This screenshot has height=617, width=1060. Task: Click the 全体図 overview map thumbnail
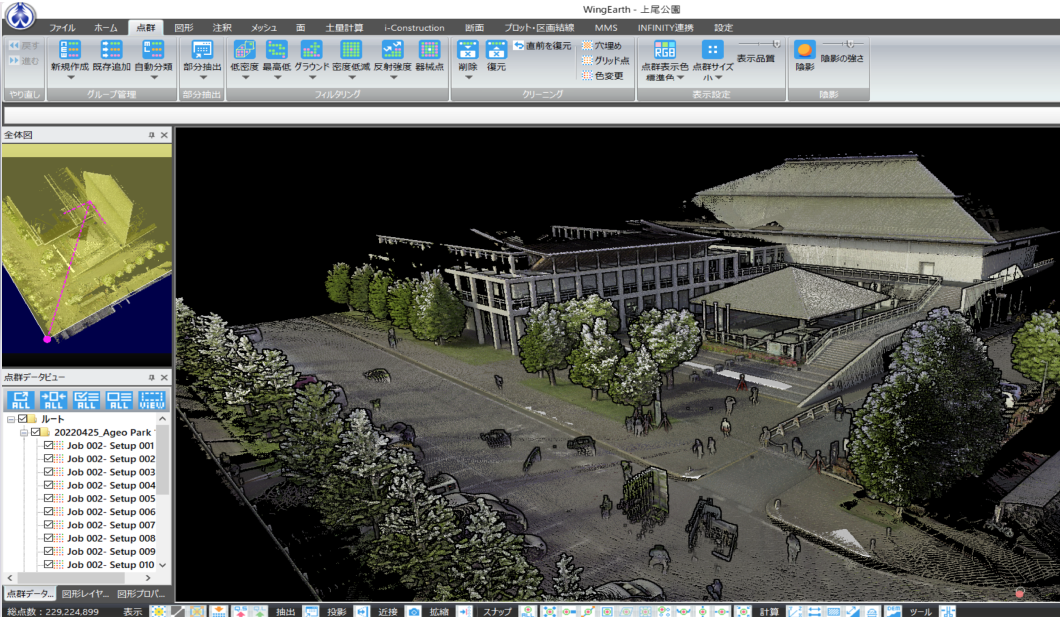click(x=86, y=254)
